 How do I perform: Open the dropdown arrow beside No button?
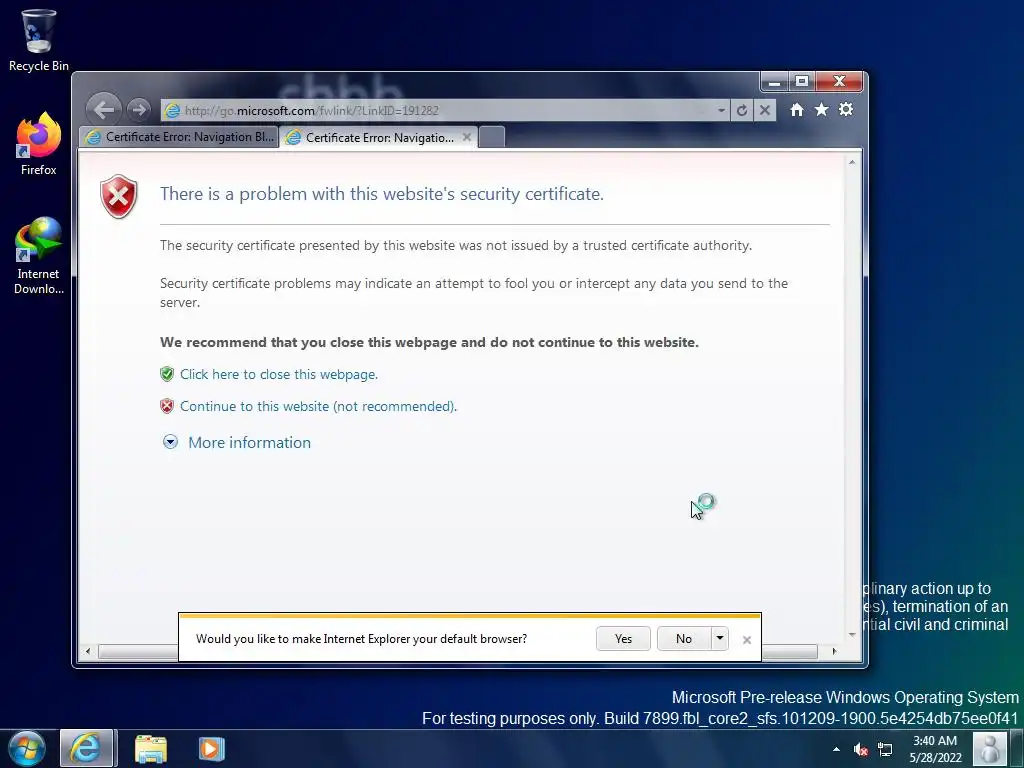tap(720, 639)
